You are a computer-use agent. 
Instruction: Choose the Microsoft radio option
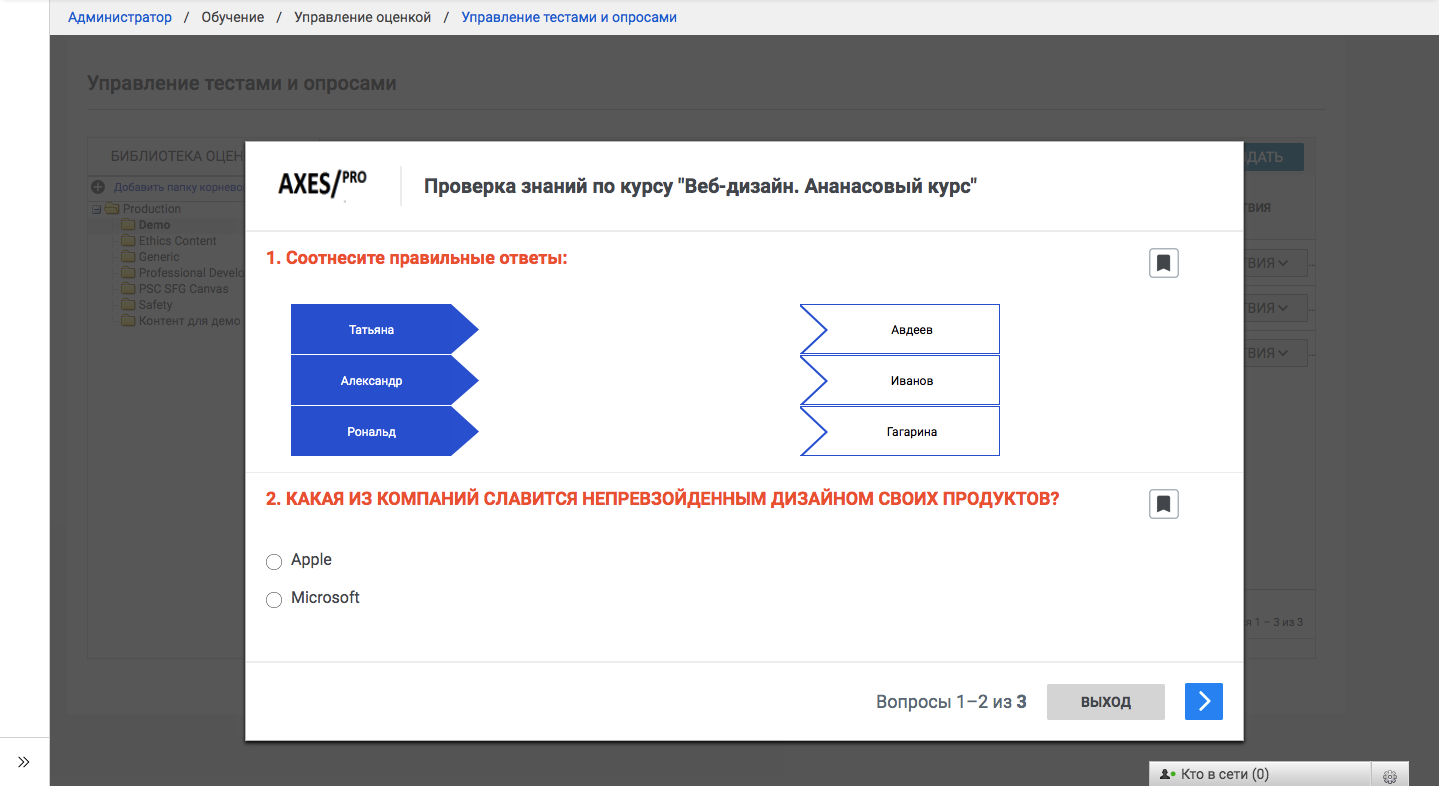(x=274, y=600)
